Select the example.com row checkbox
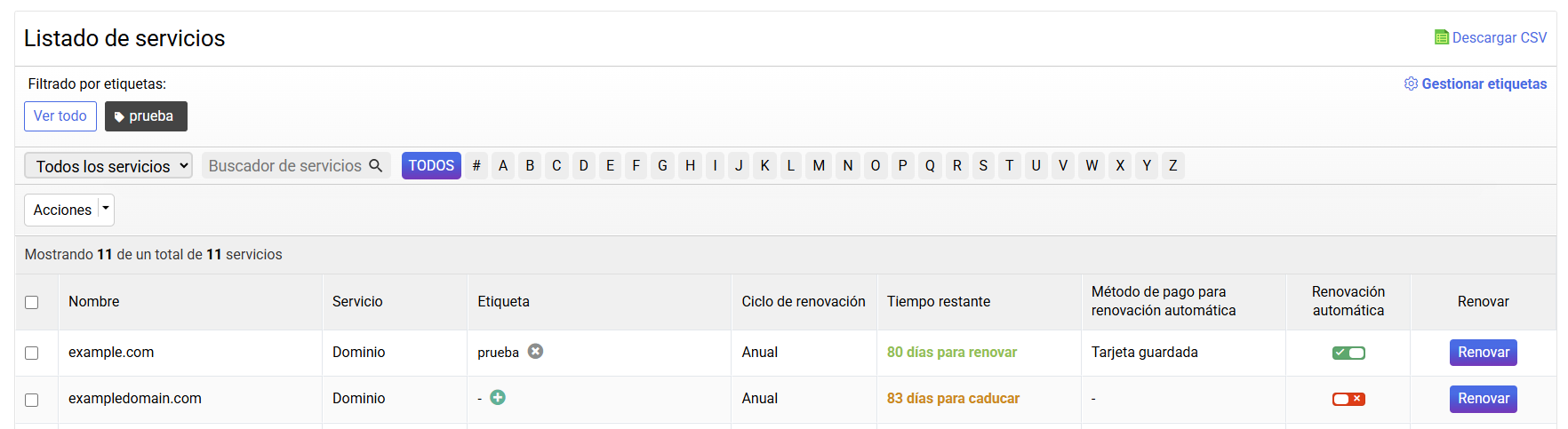The height and width of the screenshot is (429, 1568). 32,353
